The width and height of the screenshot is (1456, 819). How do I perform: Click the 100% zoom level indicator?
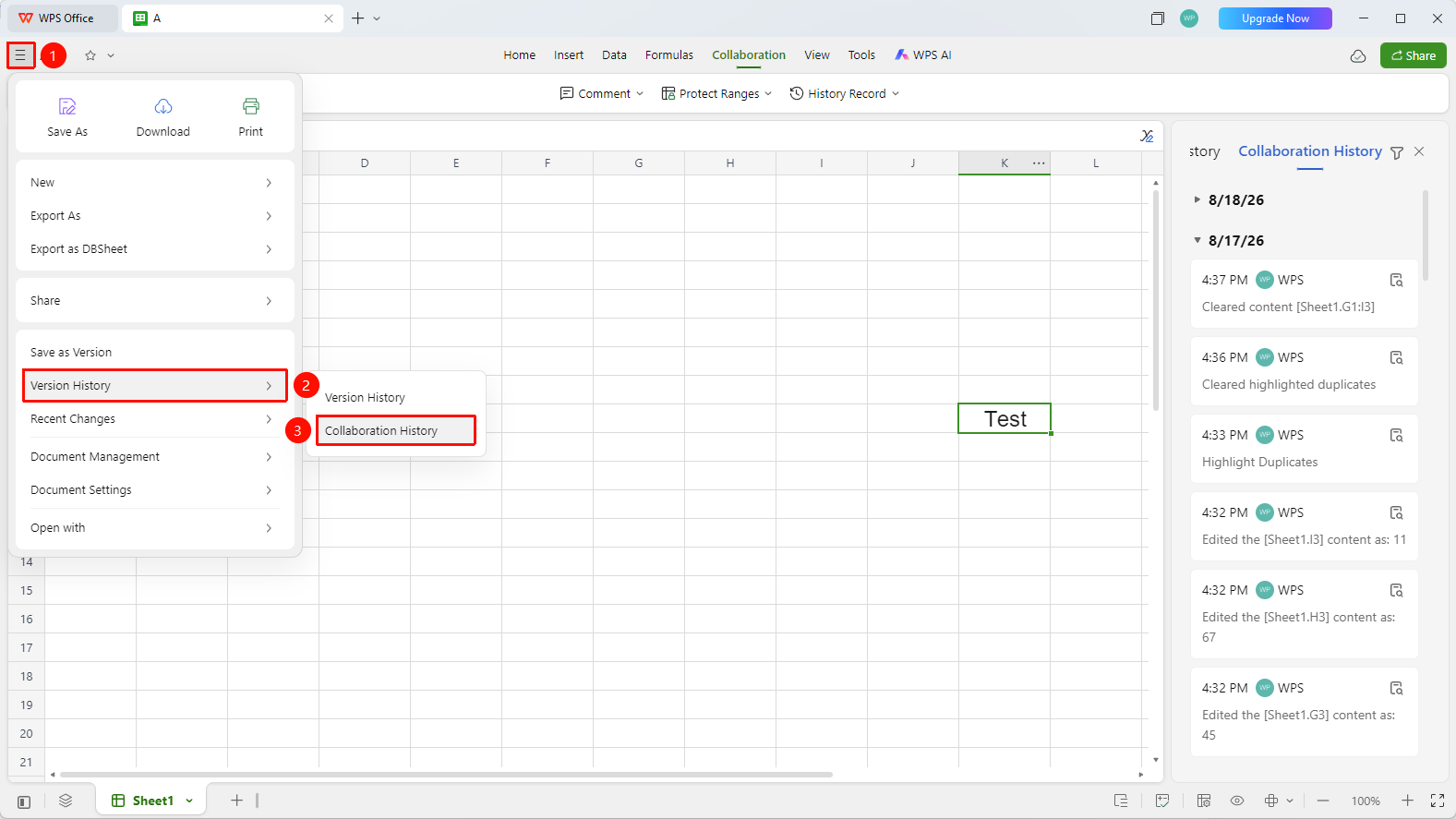(x=1366, y=801)
